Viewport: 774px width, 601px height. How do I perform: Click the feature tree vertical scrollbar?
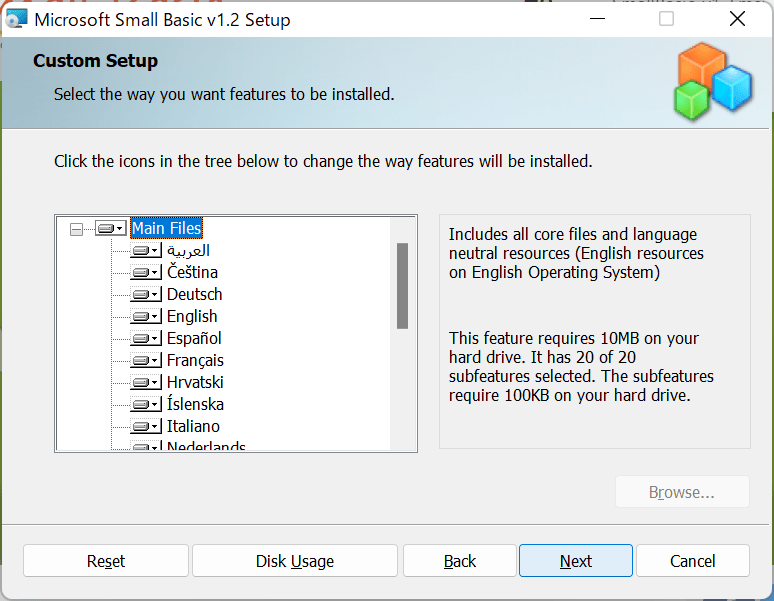click(x=402, y=286)
